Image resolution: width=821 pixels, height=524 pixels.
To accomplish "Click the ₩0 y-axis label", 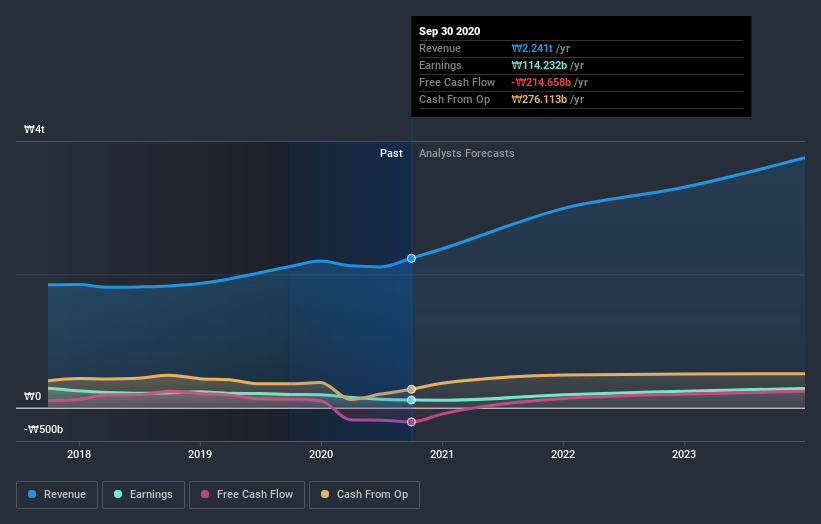I will coord(32,396).
